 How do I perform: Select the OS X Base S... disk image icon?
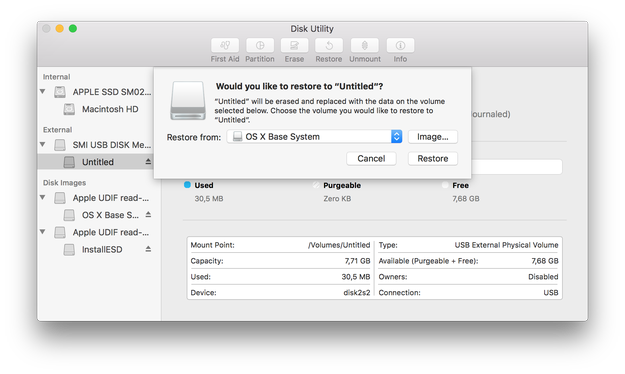(x=69, y=215)
